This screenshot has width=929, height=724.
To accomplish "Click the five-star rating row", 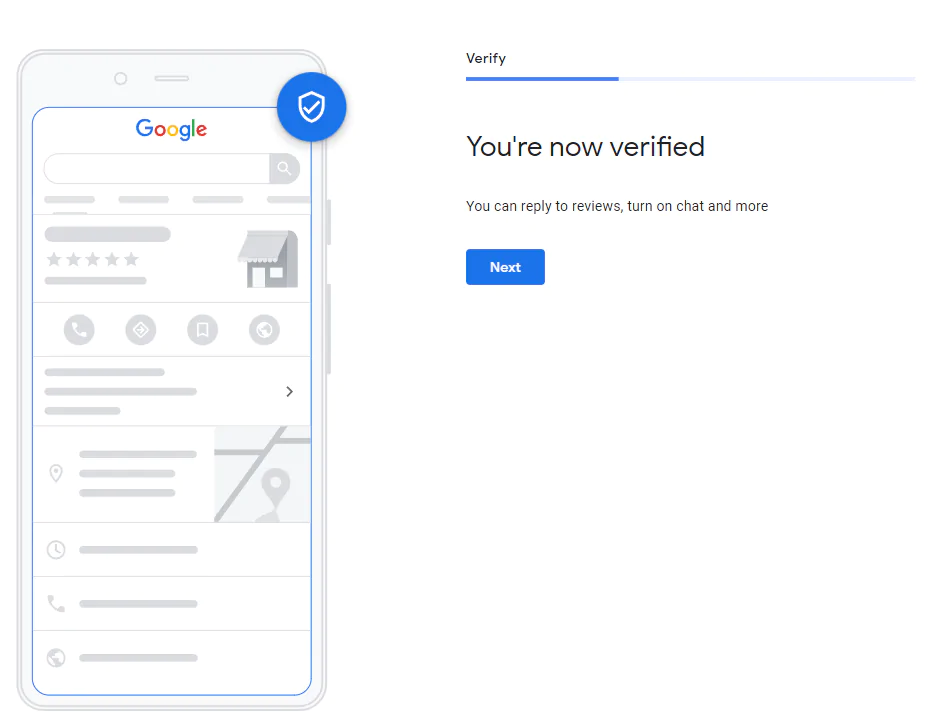I will tap(92, 260).
